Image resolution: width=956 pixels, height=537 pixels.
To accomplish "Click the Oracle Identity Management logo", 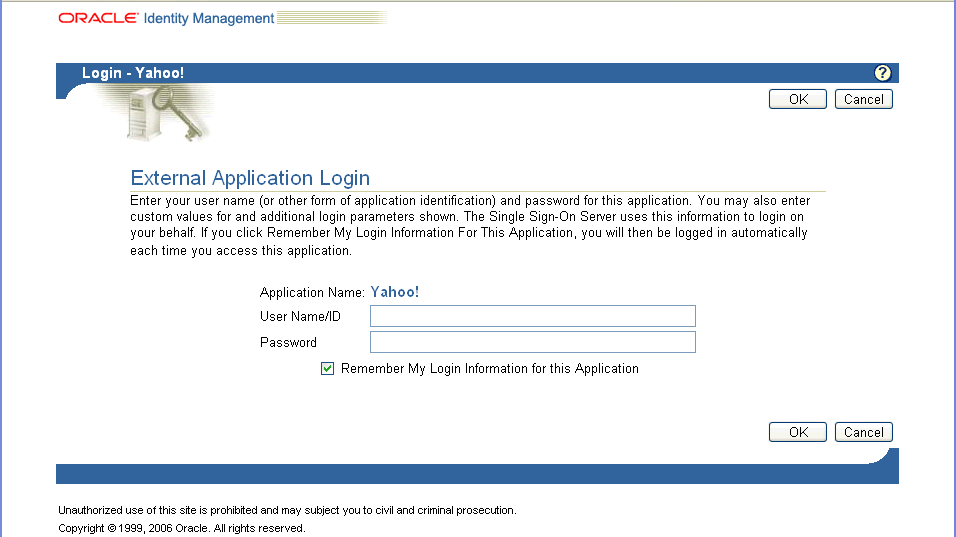I will 166,18.
